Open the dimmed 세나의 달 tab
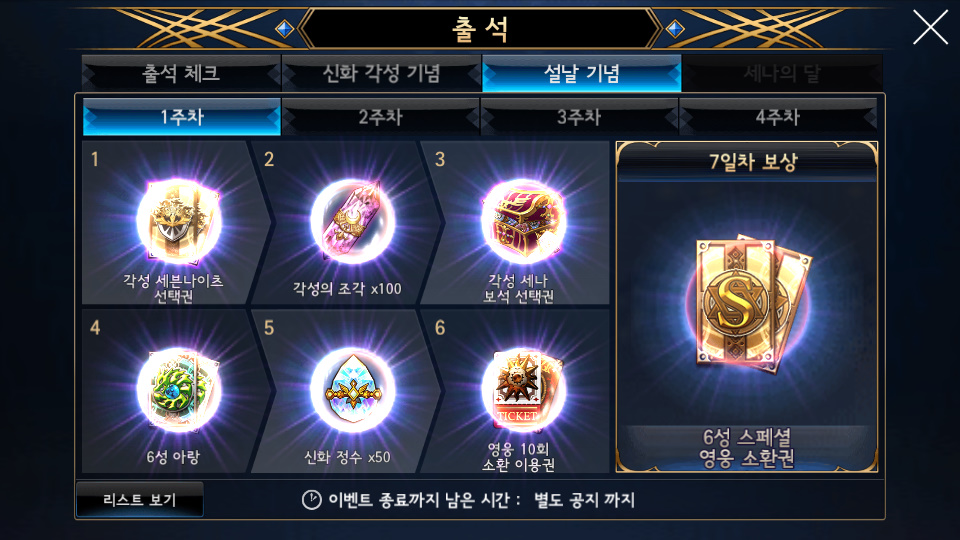This screenshot has height=540, width=960. tap(782, 73)
